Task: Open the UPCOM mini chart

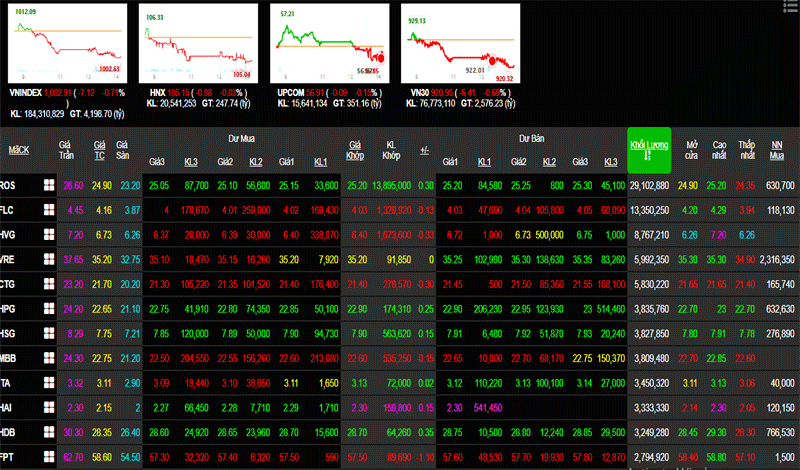Action: [x=330, y=43]
